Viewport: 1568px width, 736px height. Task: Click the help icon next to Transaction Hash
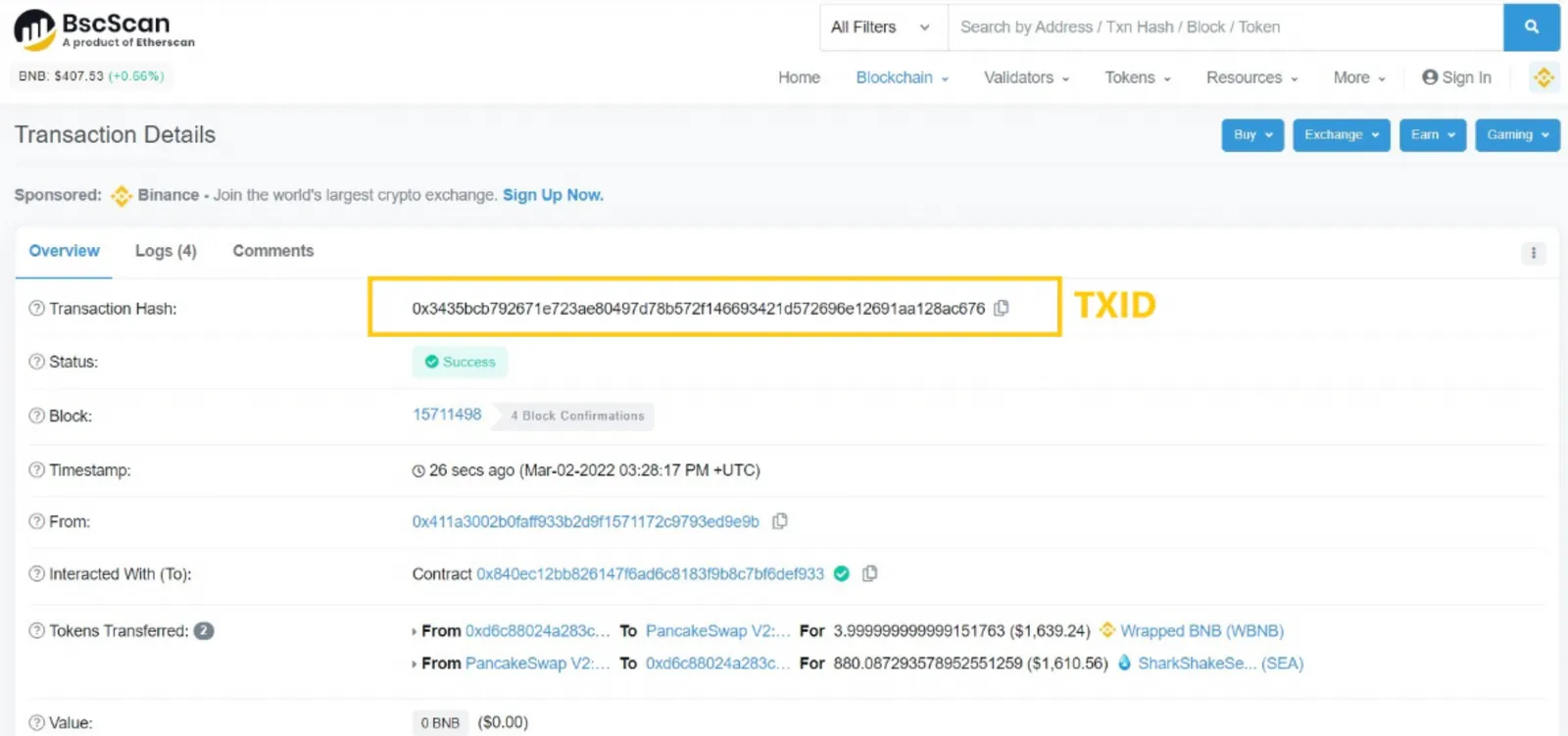point(36,308)
